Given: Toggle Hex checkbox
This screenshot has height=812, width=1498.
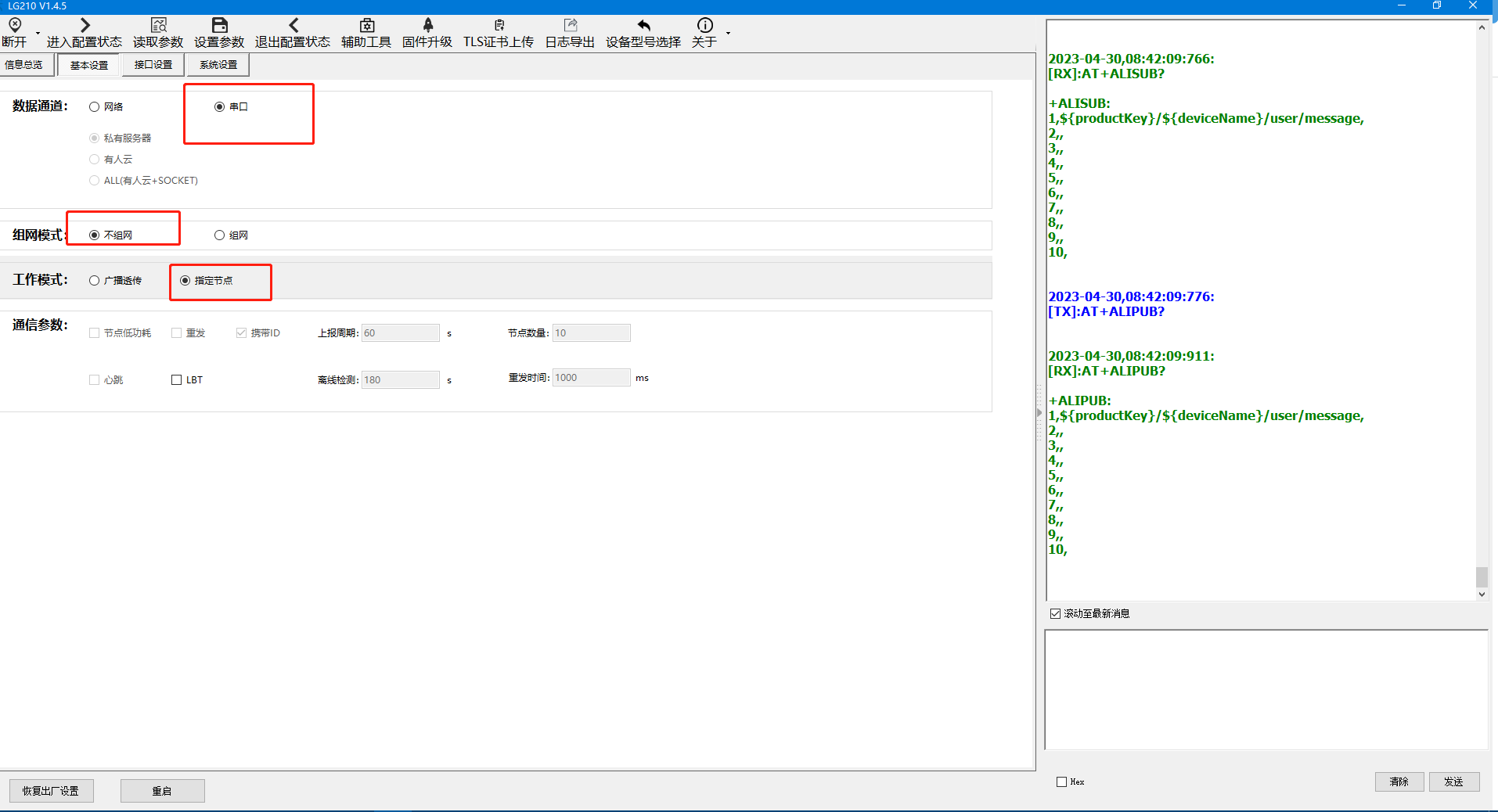Looking at the screenshot, I should (x=1062, y=781).
